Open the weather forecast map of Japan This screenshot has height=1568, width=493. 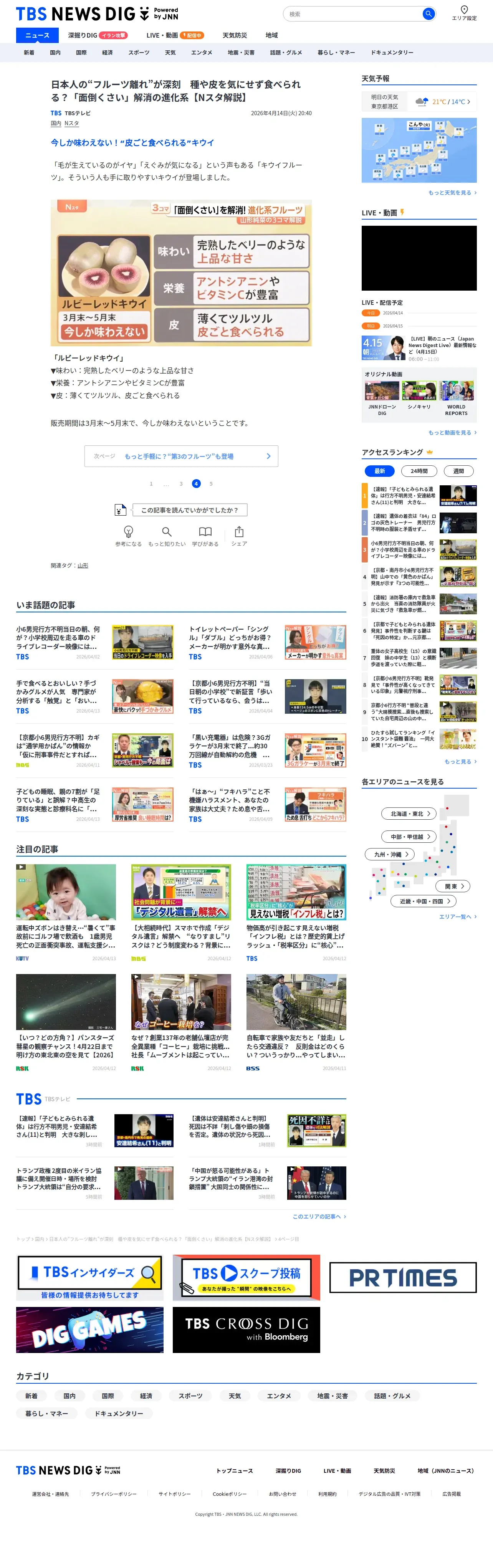(419, 150)
